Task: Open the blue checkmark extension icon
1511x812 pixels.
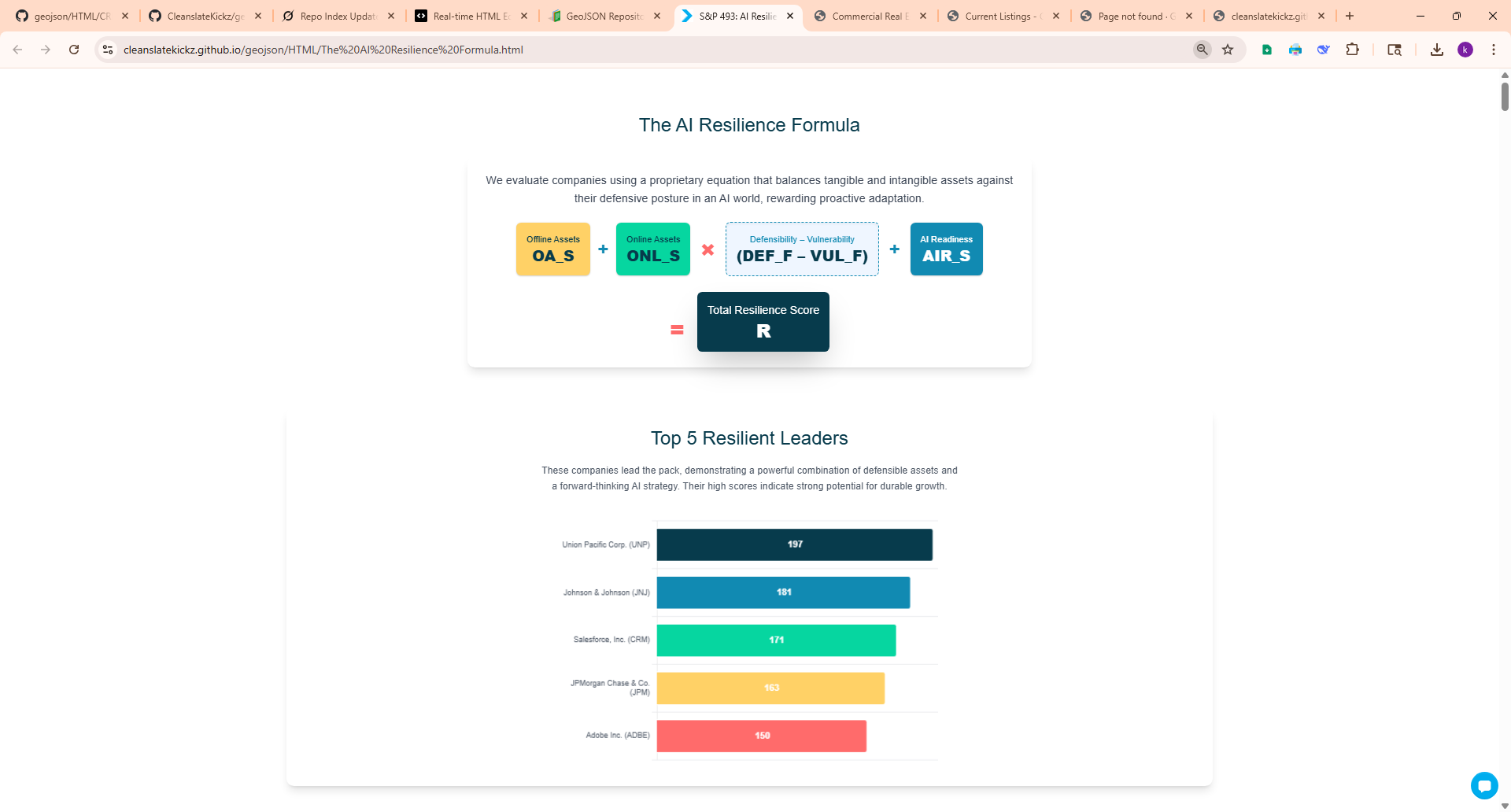Action: 1324,50
